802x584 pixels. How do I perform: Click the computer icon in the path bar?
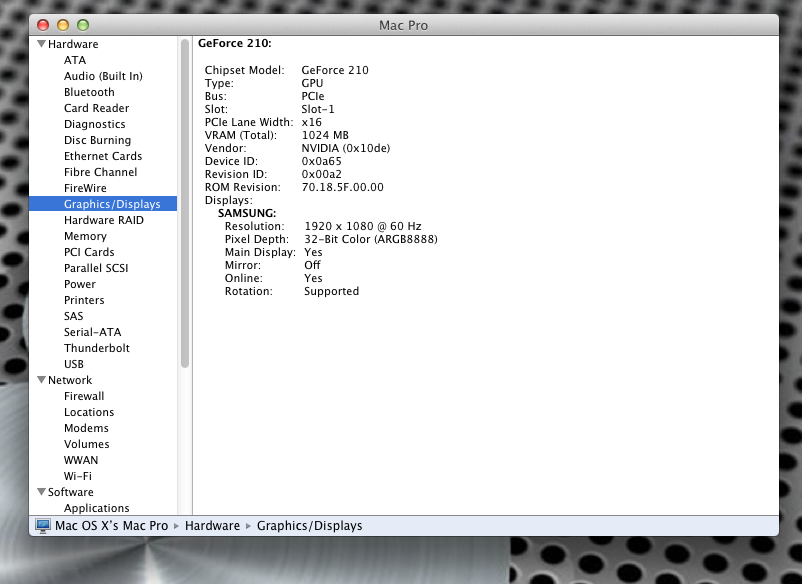pos(43,525)
